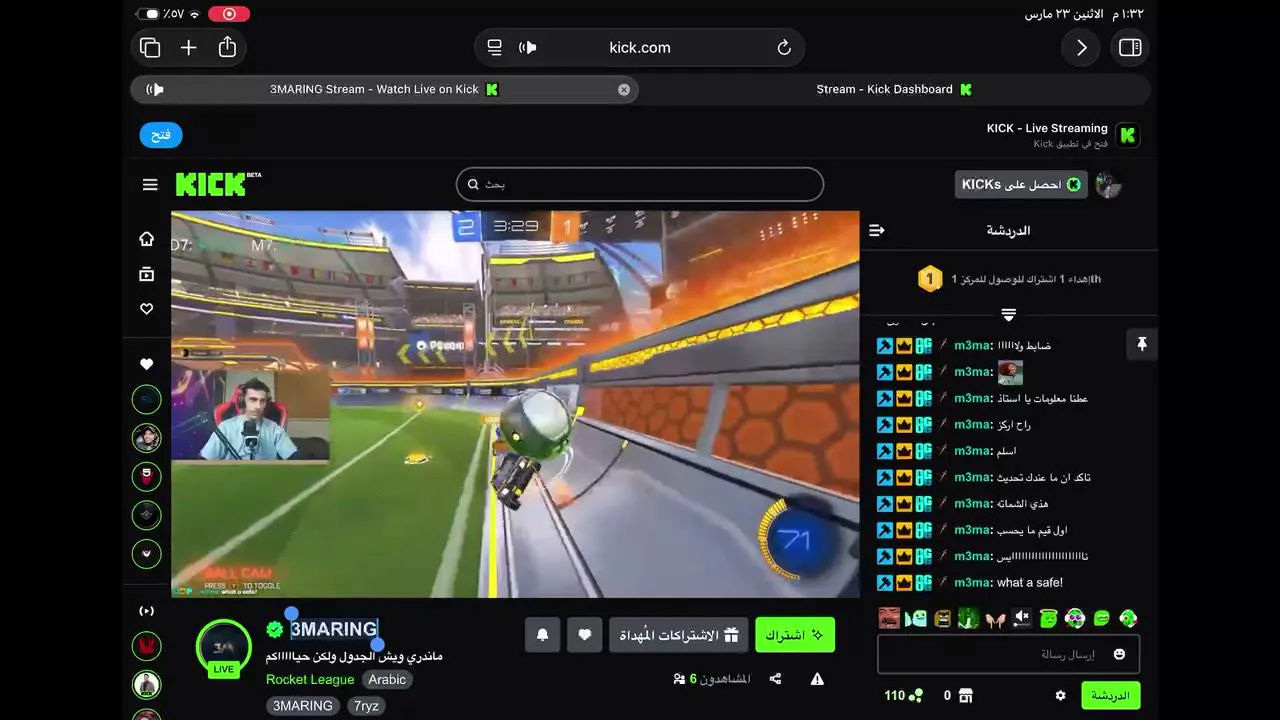The height and width of the screenshot is (720, 1280).
Task: Open following outline heart in sidebar
Action: [147, 309]
